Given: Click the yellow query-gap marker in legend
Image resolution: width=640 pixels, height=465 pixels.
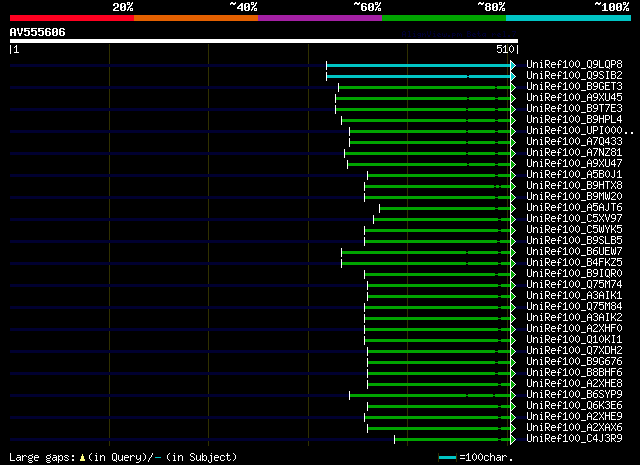Looking at the screenshot, I should (x=82, y=457).
